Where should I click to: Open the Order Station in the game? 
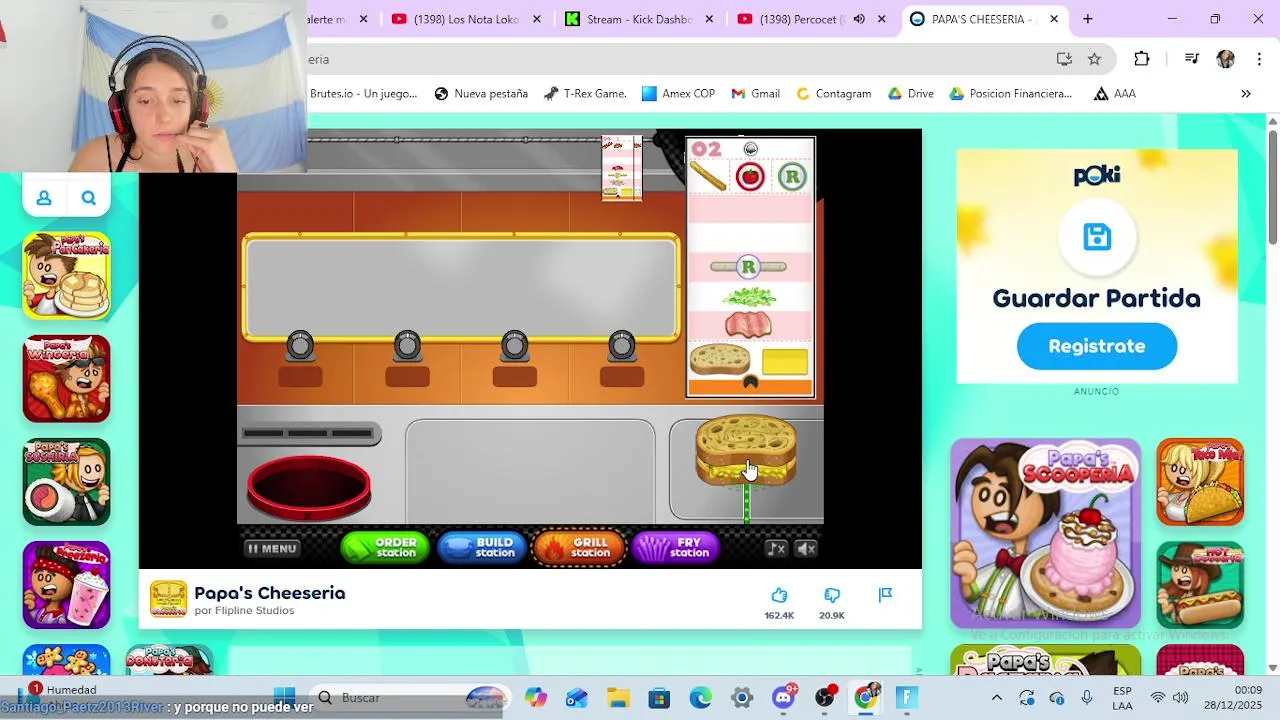pos(385,547)
